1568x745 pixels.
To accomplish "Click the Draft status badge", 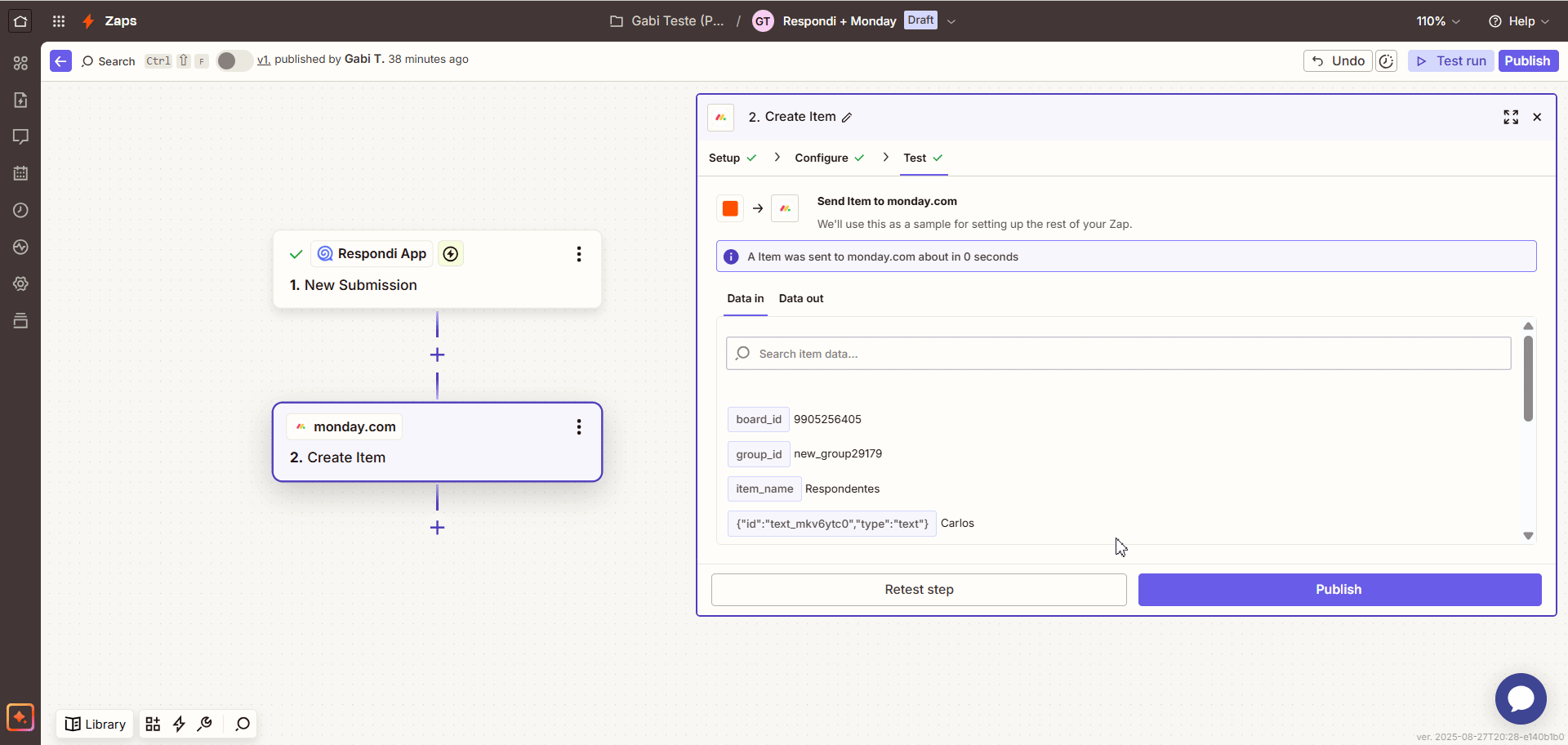I will pos(920,20).
